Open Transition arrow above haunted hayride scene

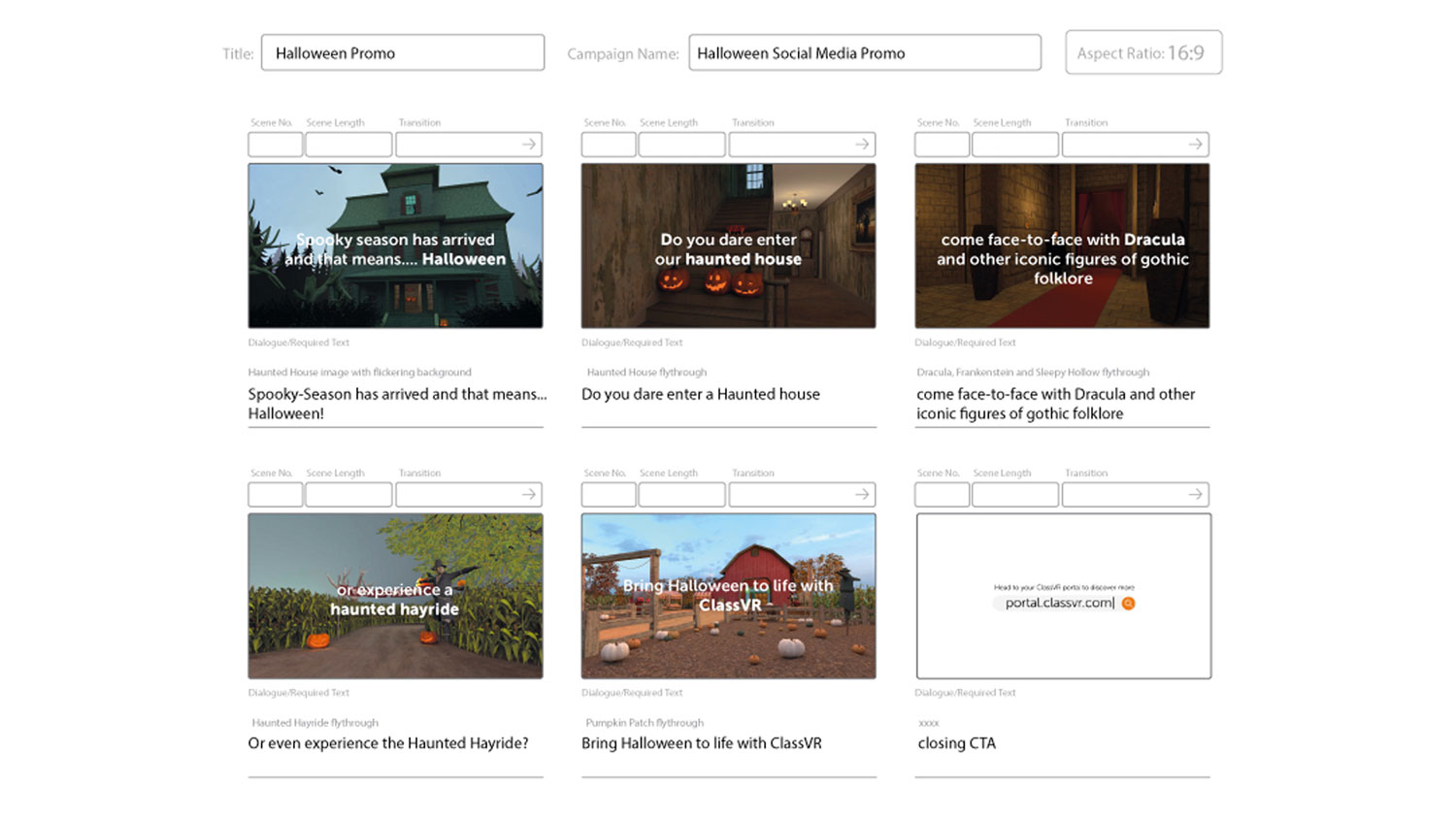tap(529, 494)
